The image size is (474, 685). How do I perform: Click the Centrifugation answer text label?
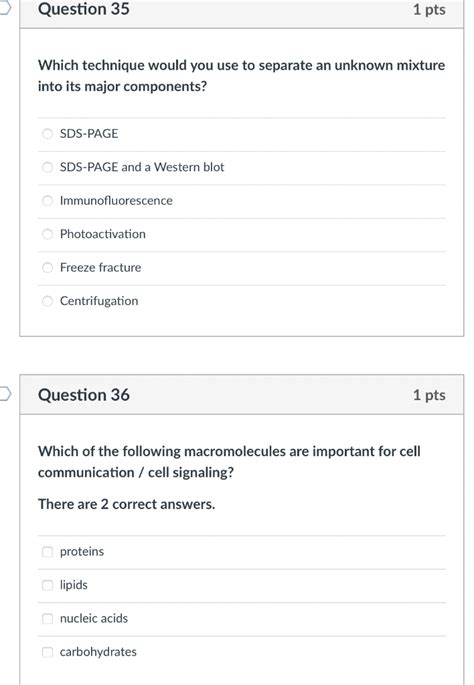(99, 301)
